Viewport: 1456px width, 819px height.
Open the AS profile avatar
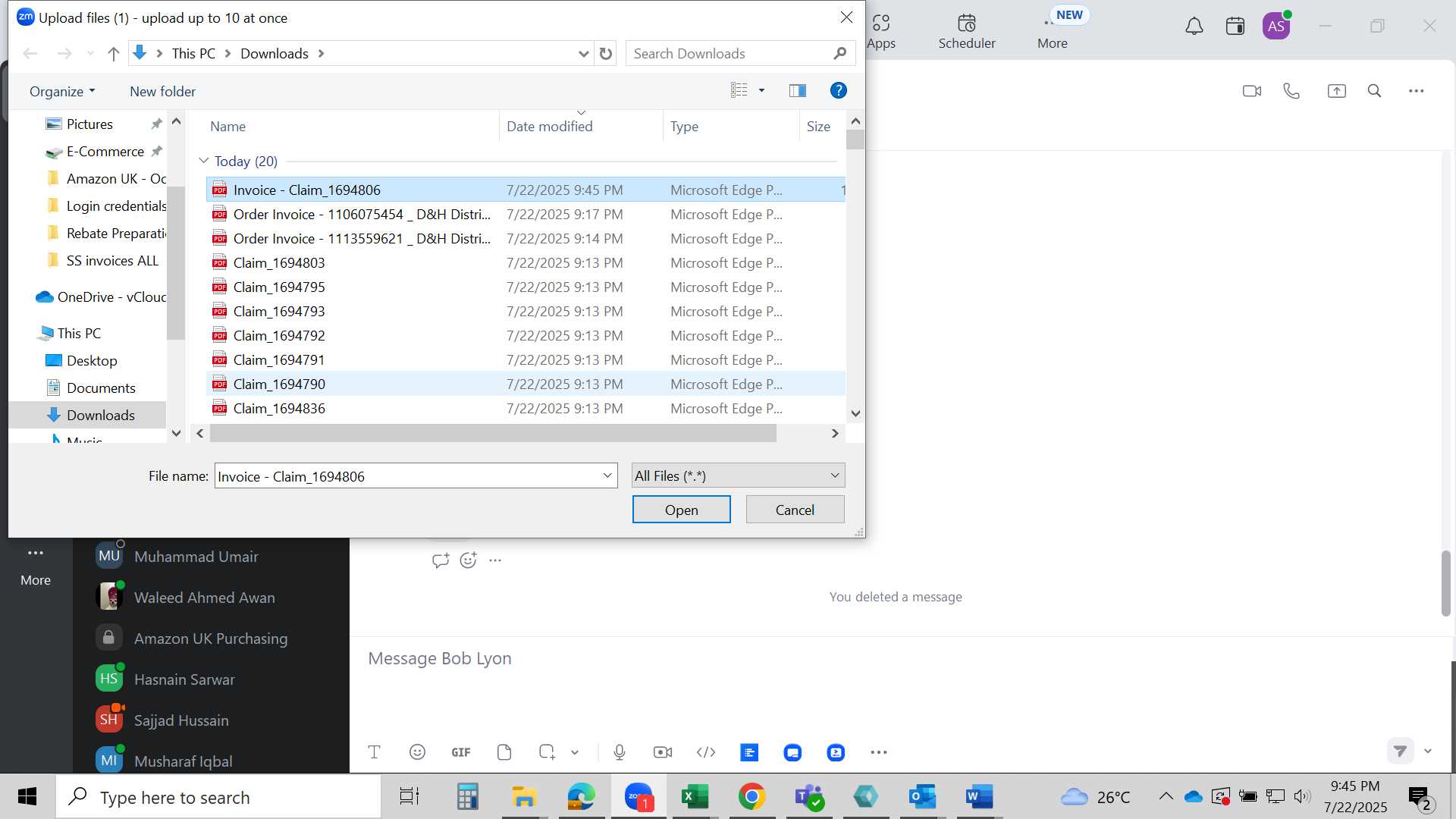1276,27
